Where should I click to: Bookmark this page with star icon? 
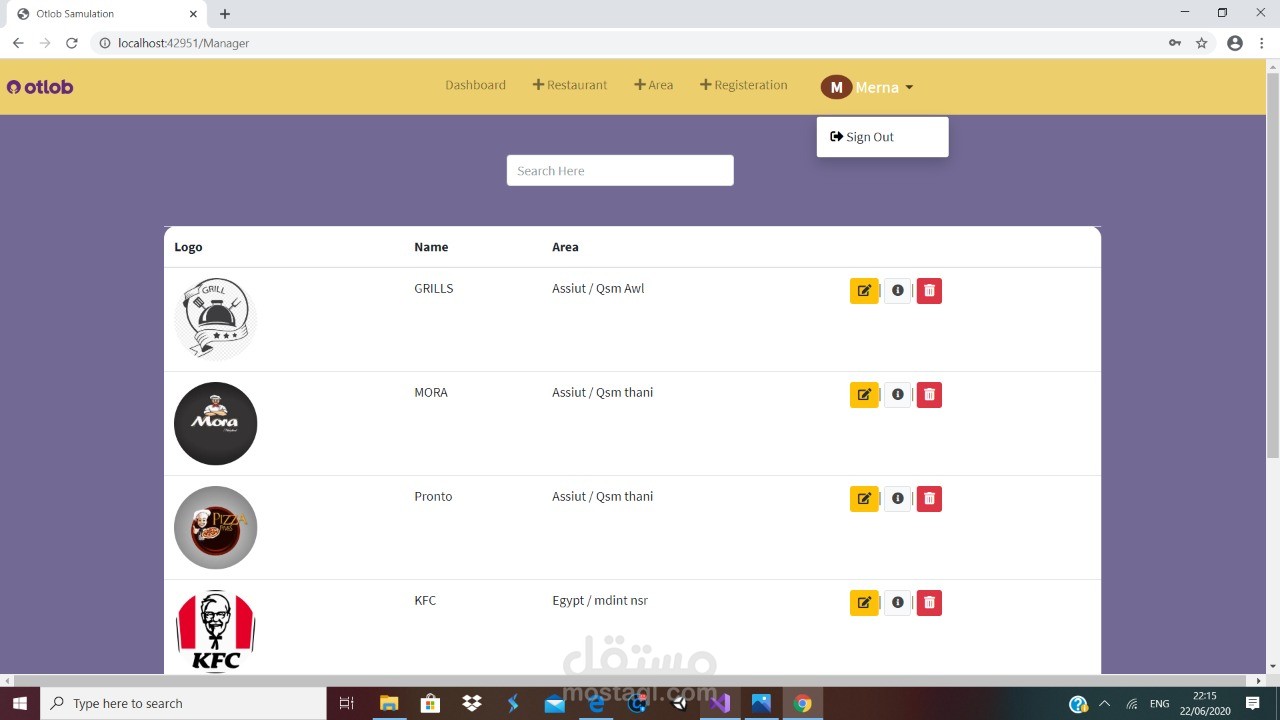pyautogui.click(x=1202, y=43)
